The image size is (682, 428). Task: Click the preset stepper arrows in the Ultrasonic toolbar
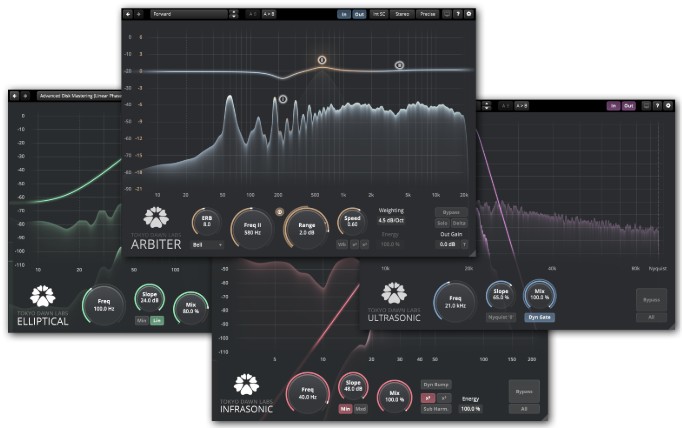(487, 106)
